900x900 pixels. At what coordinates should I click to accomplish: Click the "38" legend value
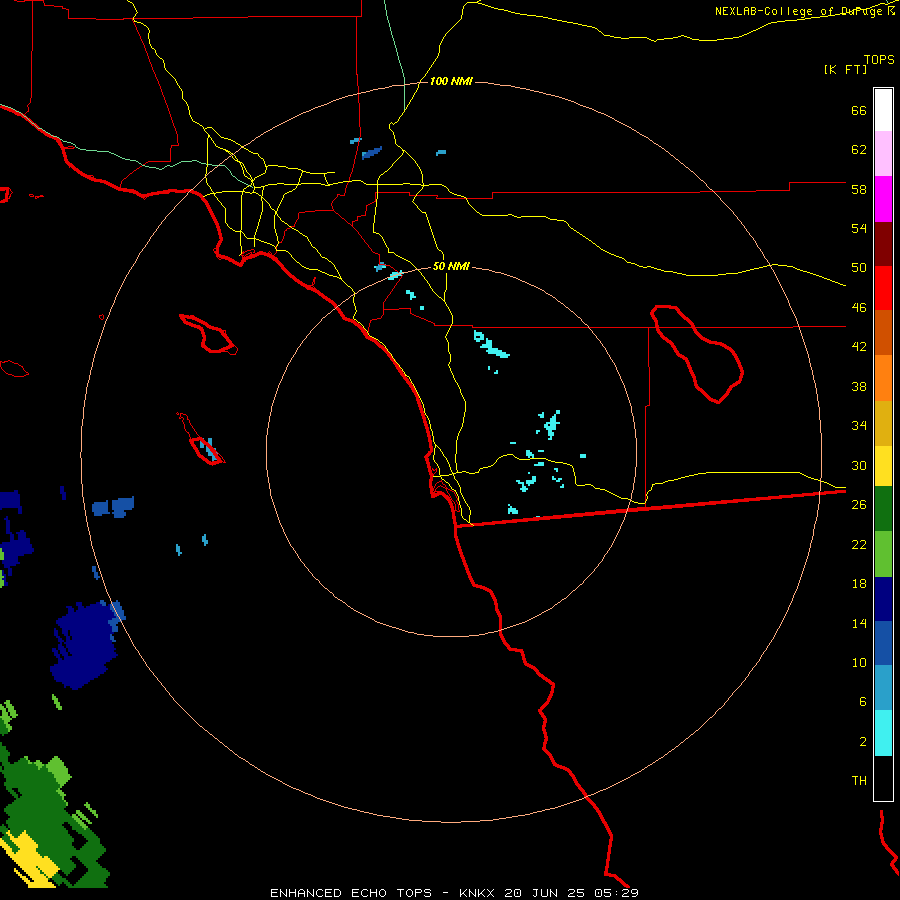pos(859,386)
